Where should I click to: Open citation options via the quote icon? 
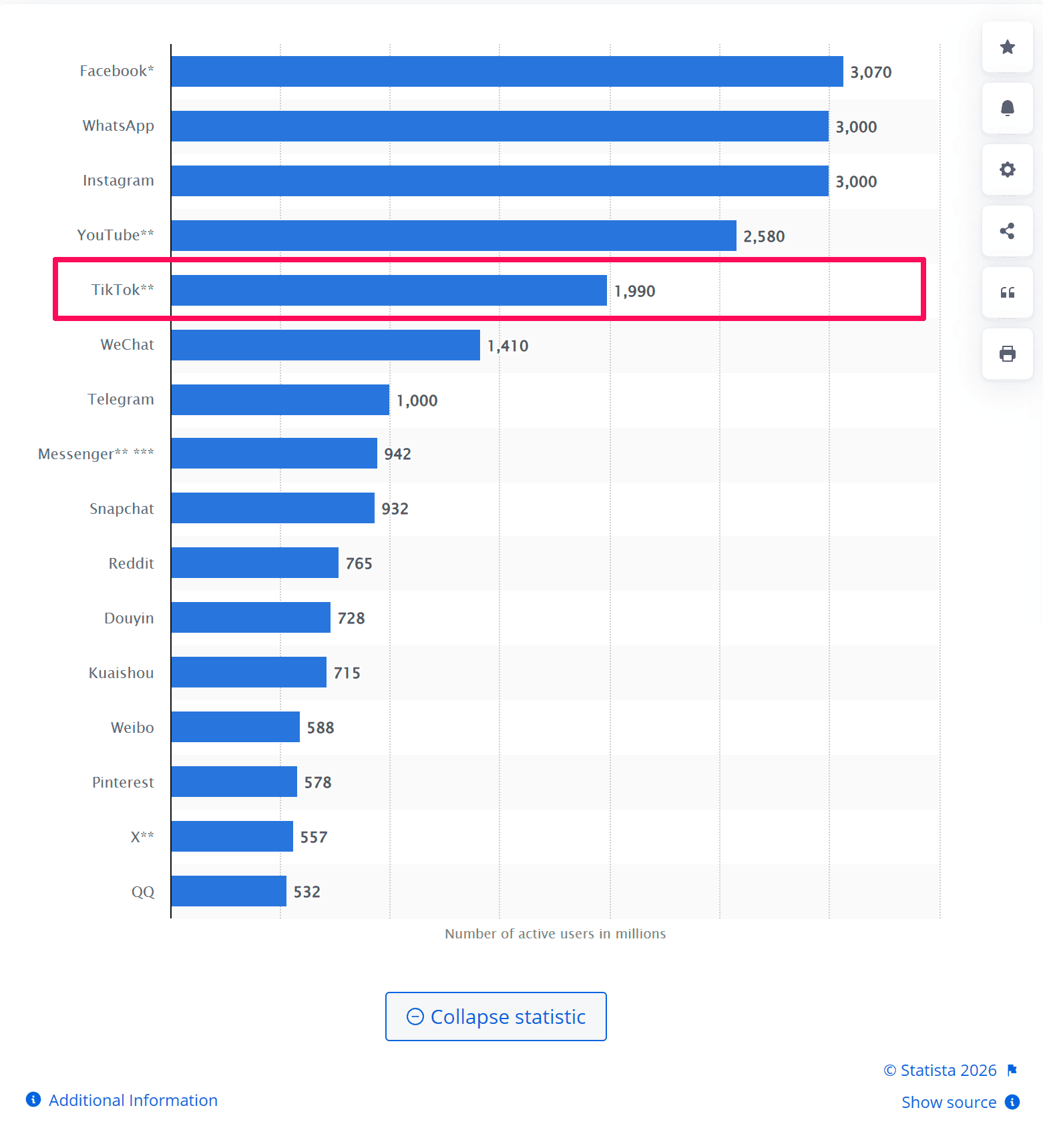1007,292
